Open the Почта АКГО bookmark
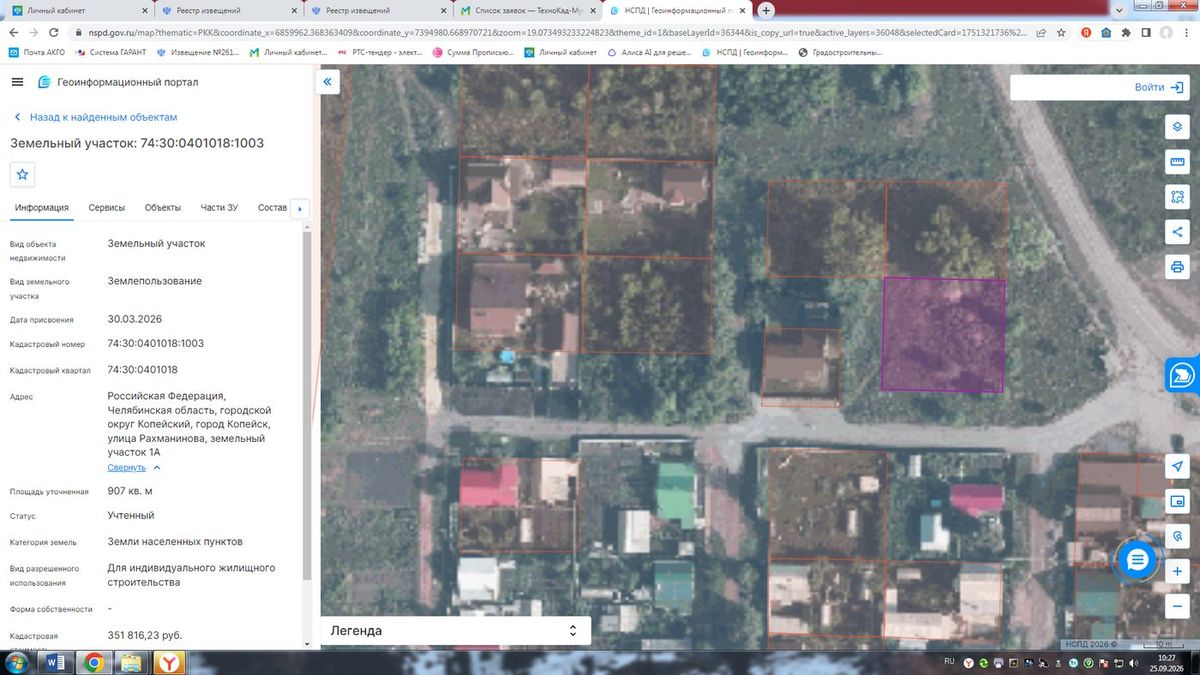1200x675 pixels. pos(36,52)
